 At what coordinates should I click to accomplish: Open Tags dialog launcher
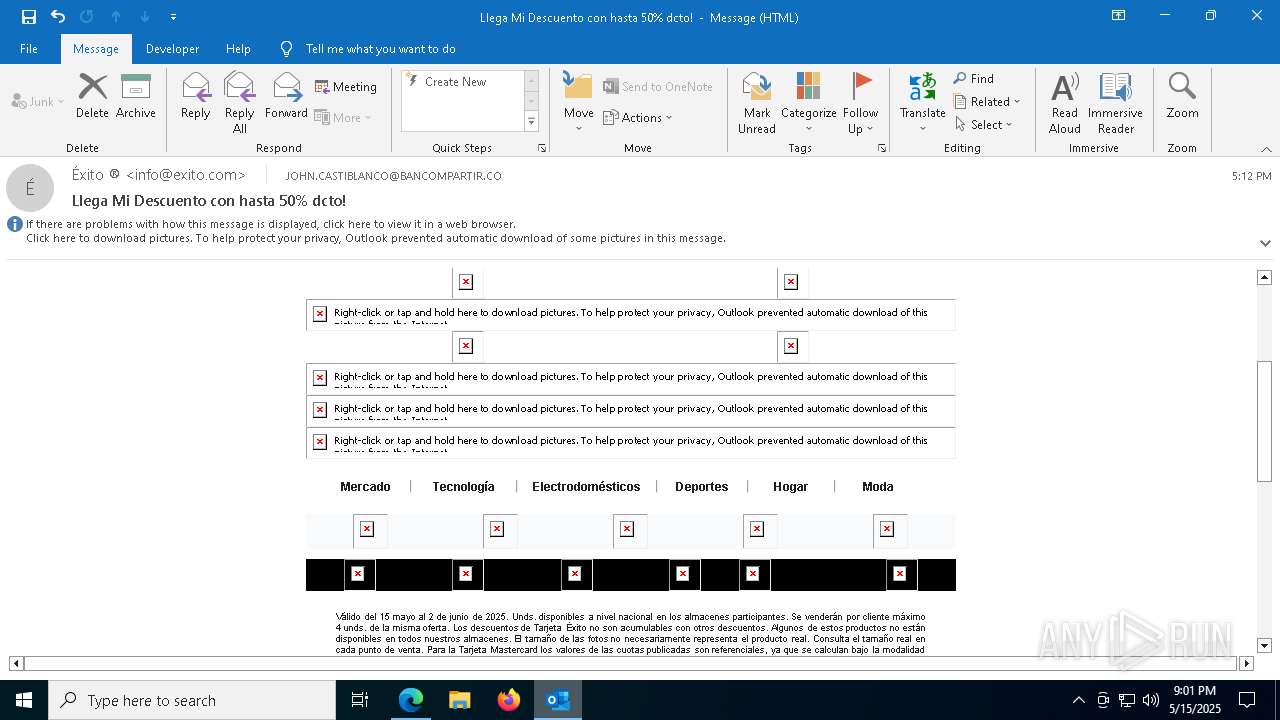click(882, 148)
